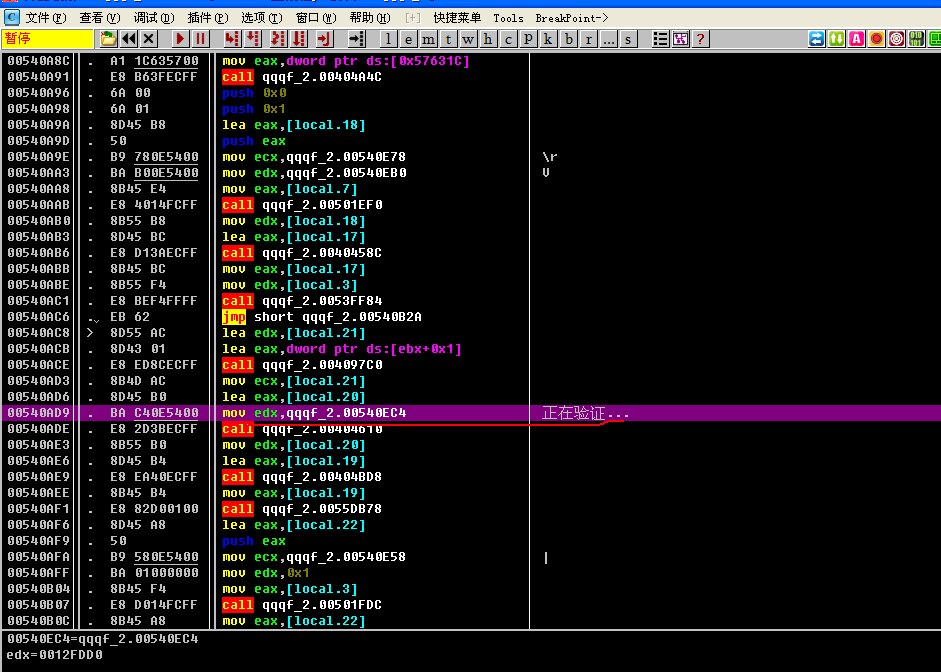Show References with r button
The width and height of the screenshot is (941, 672).
[589, 39]
